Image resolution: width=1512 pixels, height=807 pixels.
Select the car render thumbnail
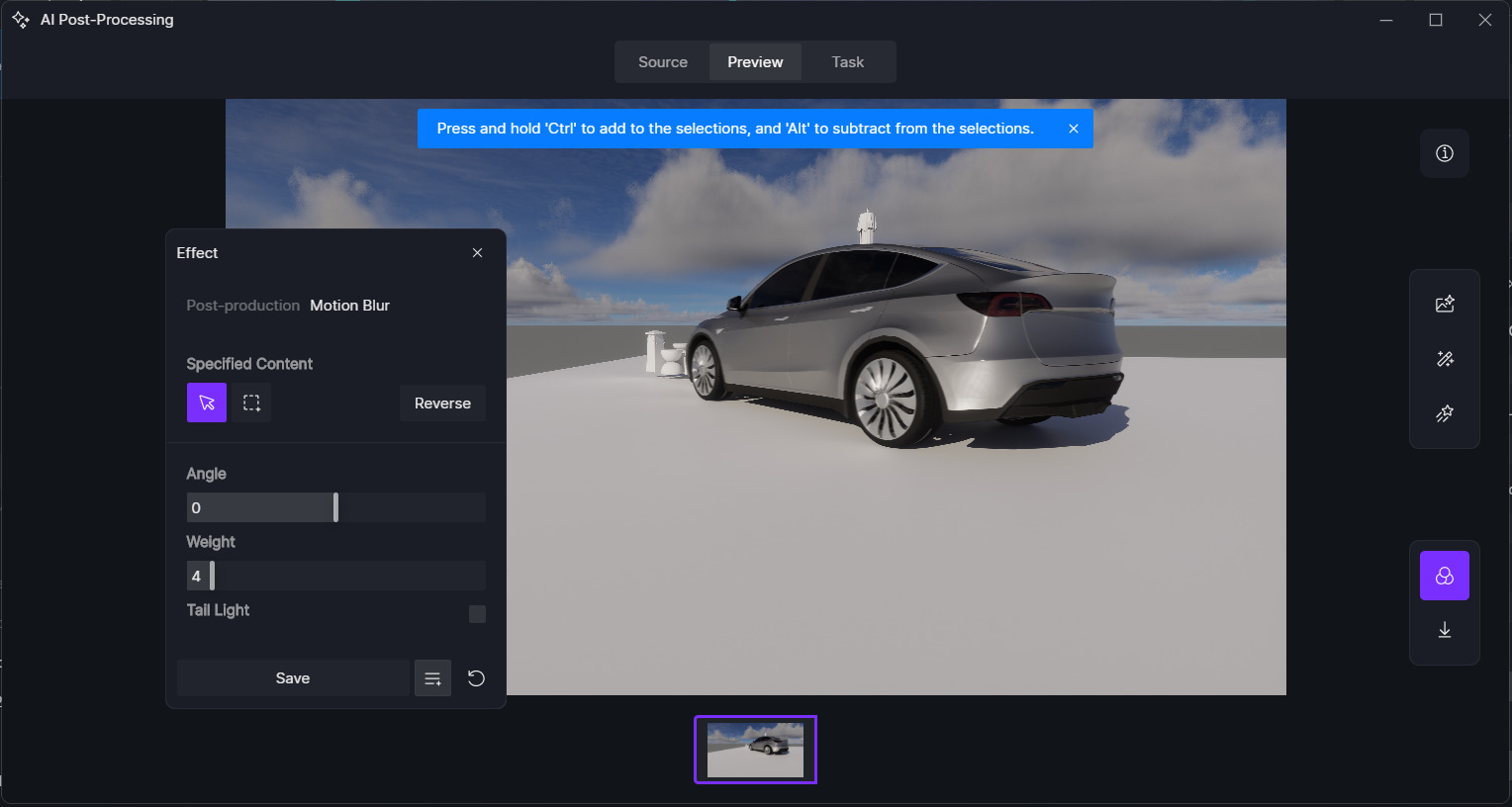pos(755,750)
